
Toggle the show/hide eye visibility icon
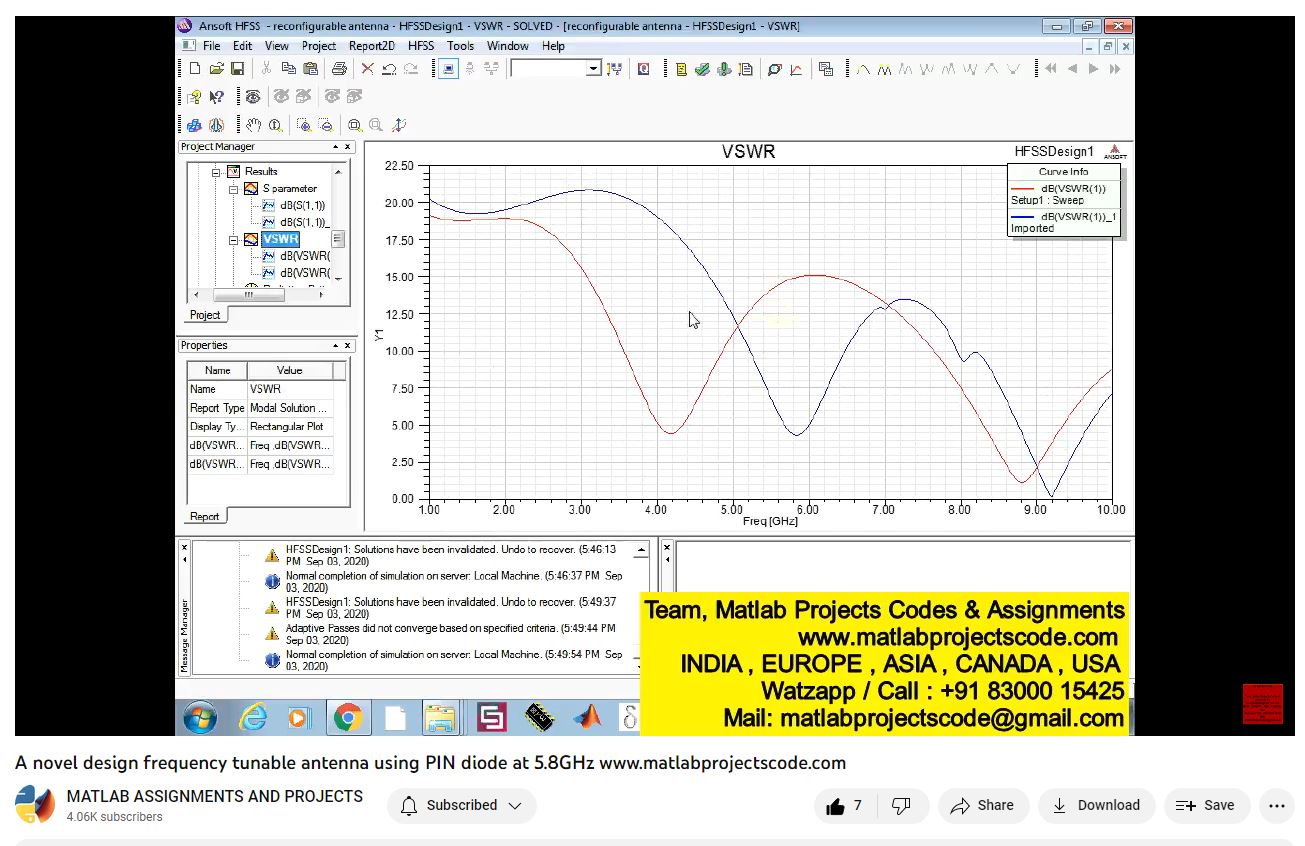tap(253, 97)
